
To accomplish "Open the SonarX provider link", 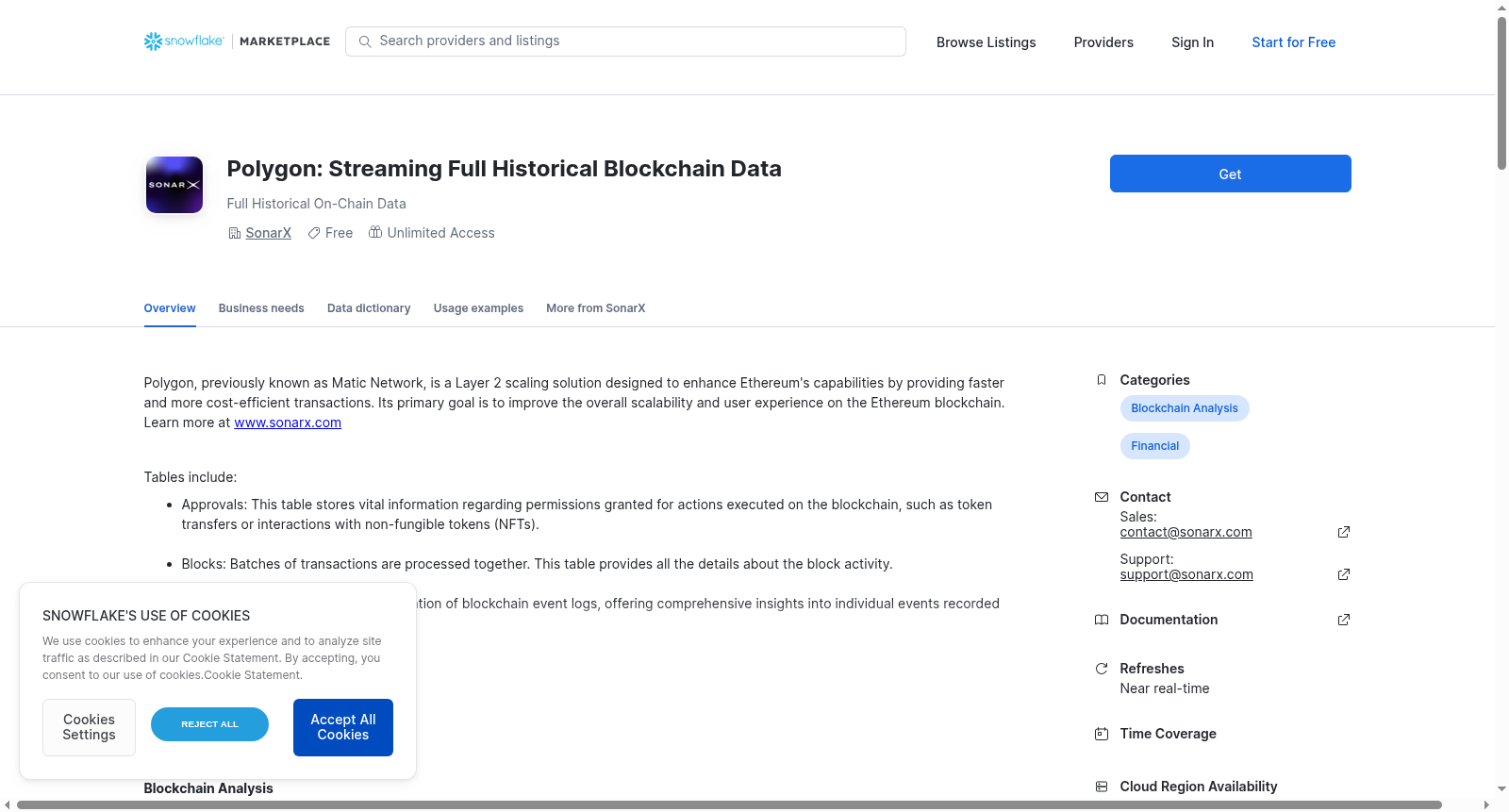I will click(x=269, y=233).
